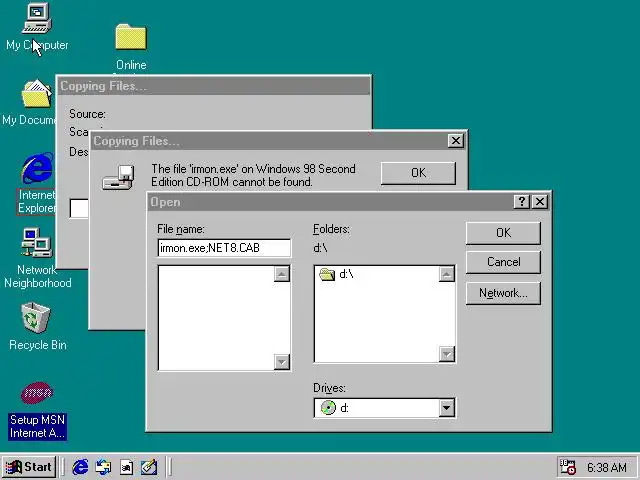Close the Copying Files error dialog
The width and height of the screenshot is (640, 480).
coord(456,141)
